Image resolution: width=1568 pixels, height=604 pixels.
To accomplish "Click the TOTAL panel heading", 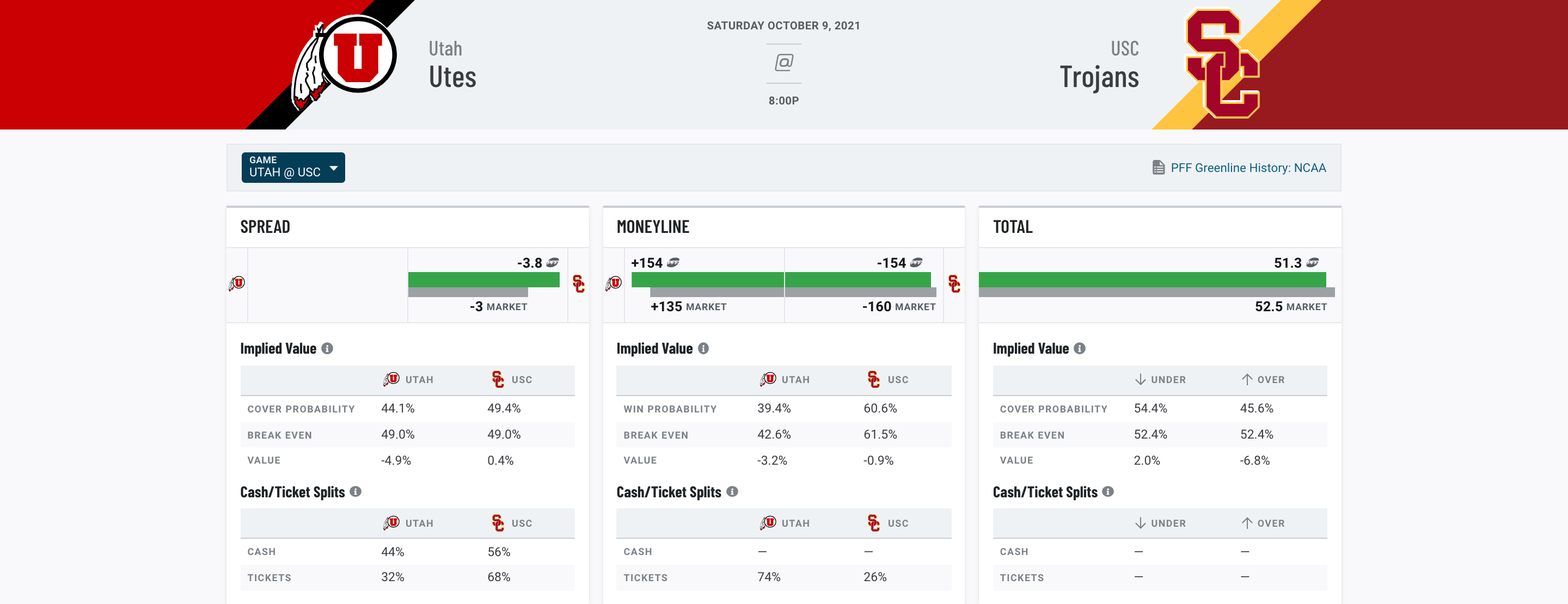I will [x=1013, y=227].
